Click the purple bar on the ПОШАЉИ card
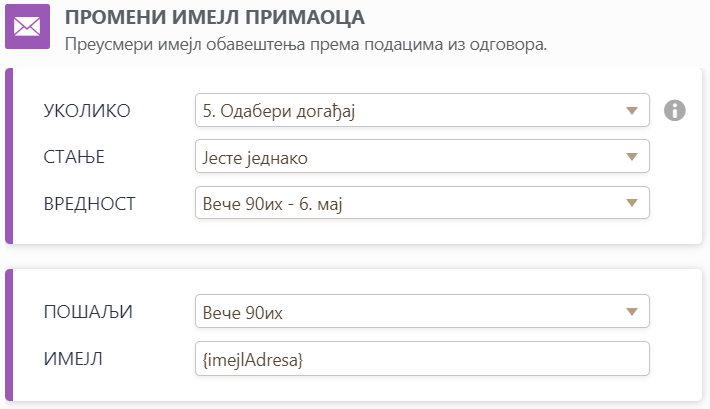 (9, 335)
